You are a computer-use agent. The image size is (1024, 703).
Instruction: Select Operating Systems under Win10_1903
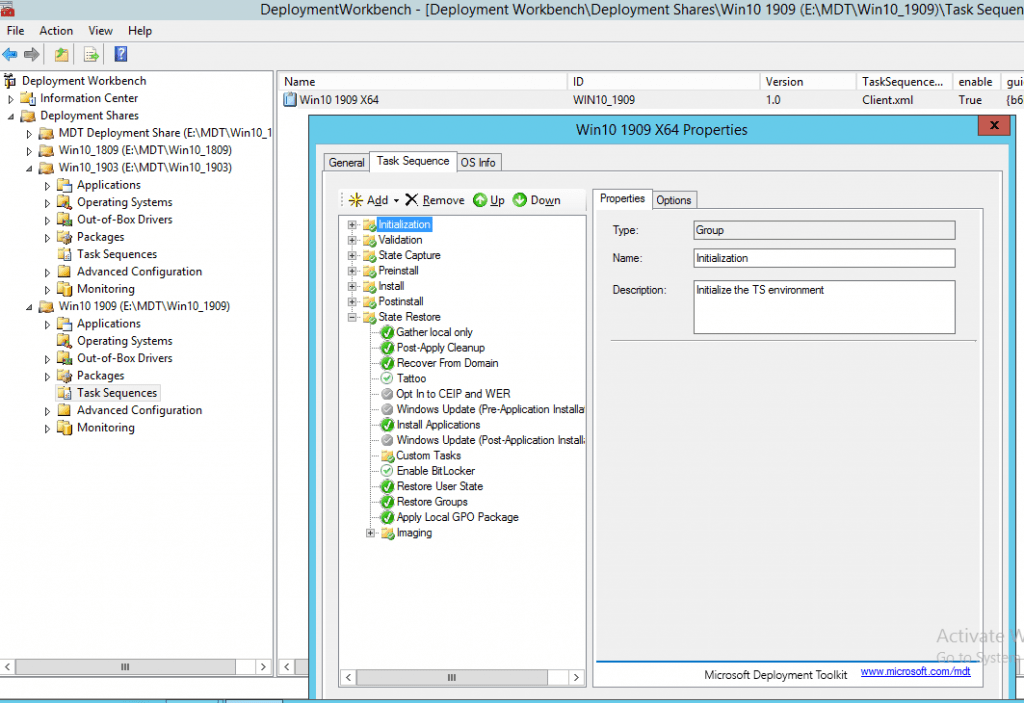125,203
